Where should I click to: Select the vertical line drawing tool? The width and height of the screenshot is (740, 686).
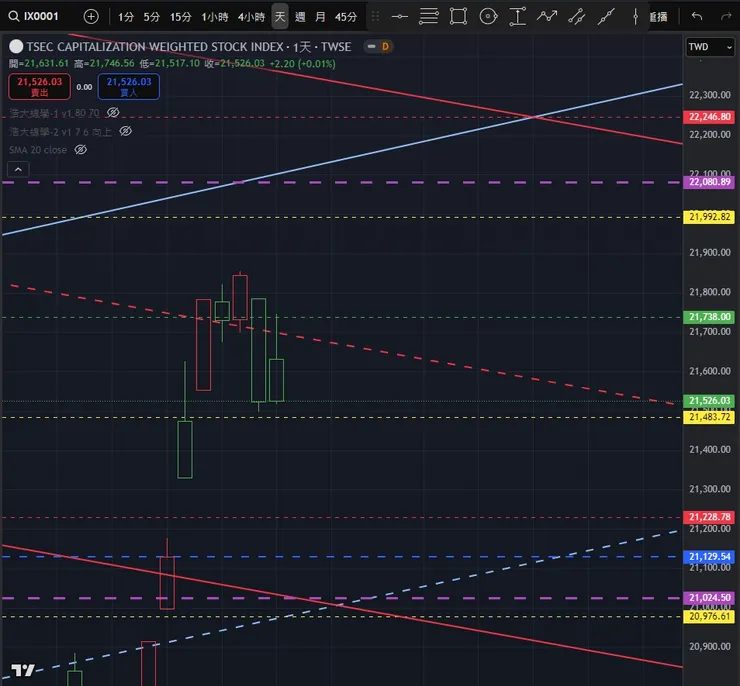(x=635, y=17)
